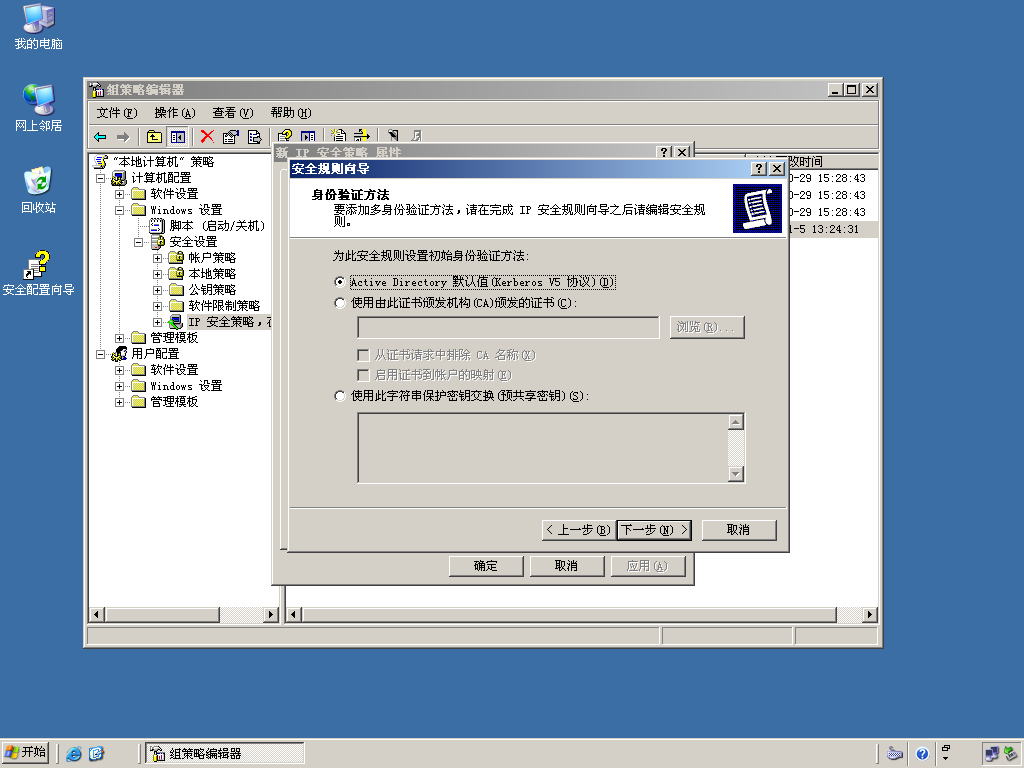Click 上一步 back button in wizard
Viewport: 1024px width, 768px height.
pos(577,530)
